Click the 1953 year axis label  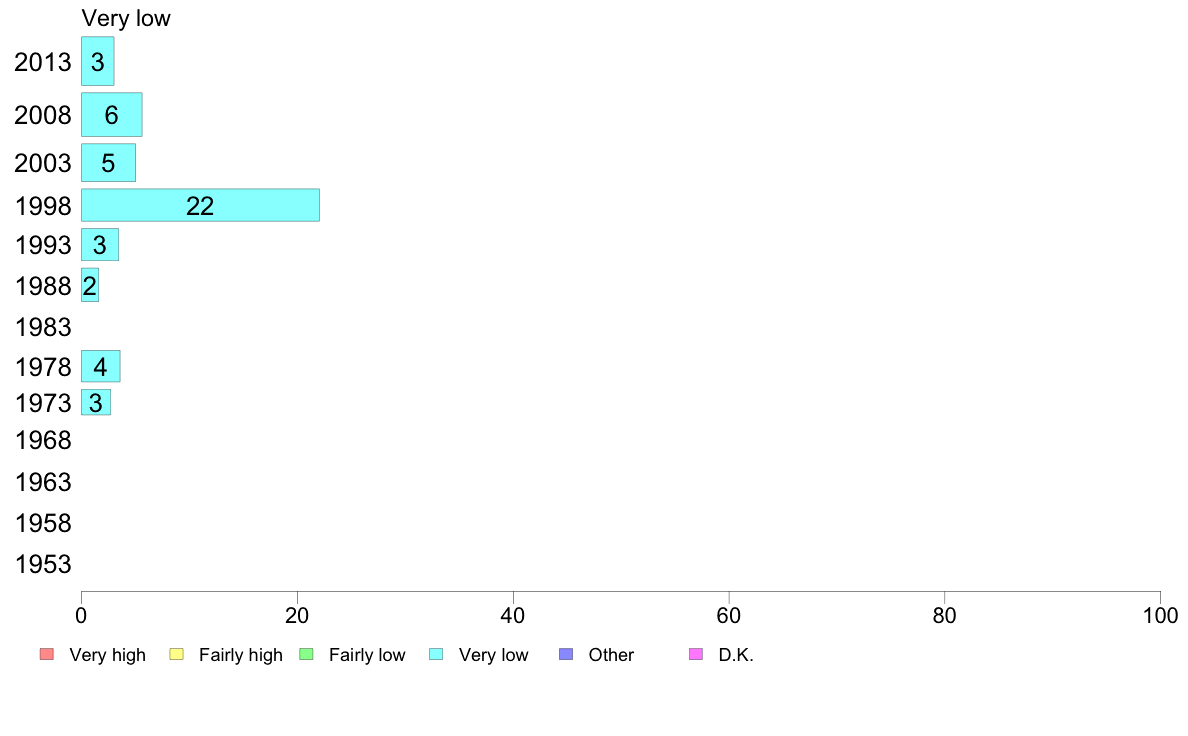click(x=43, y=564)
